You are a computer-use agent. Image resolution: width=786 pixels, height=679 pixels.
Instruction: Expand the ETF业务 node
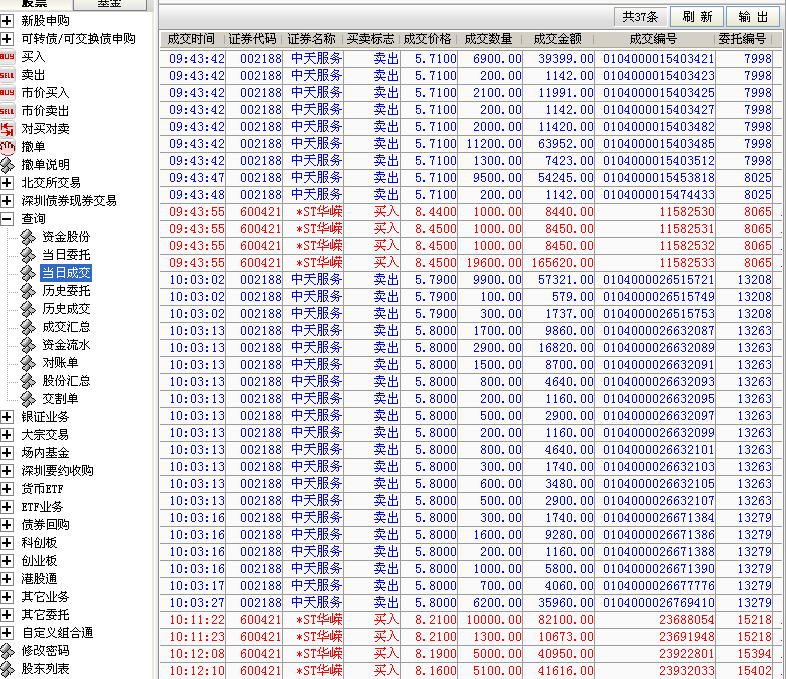point(7,507)
